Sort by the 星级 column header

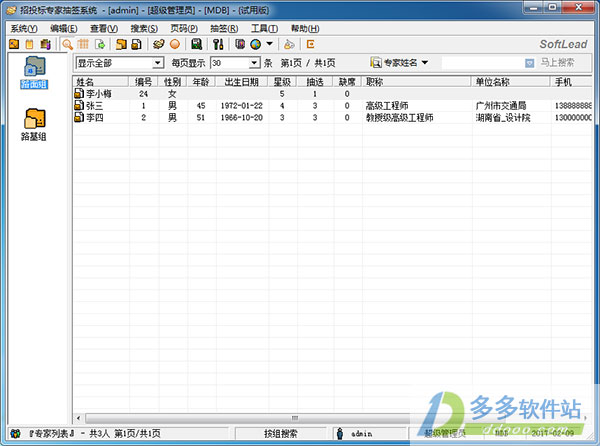pyautogui.click(x=282, y=81)
